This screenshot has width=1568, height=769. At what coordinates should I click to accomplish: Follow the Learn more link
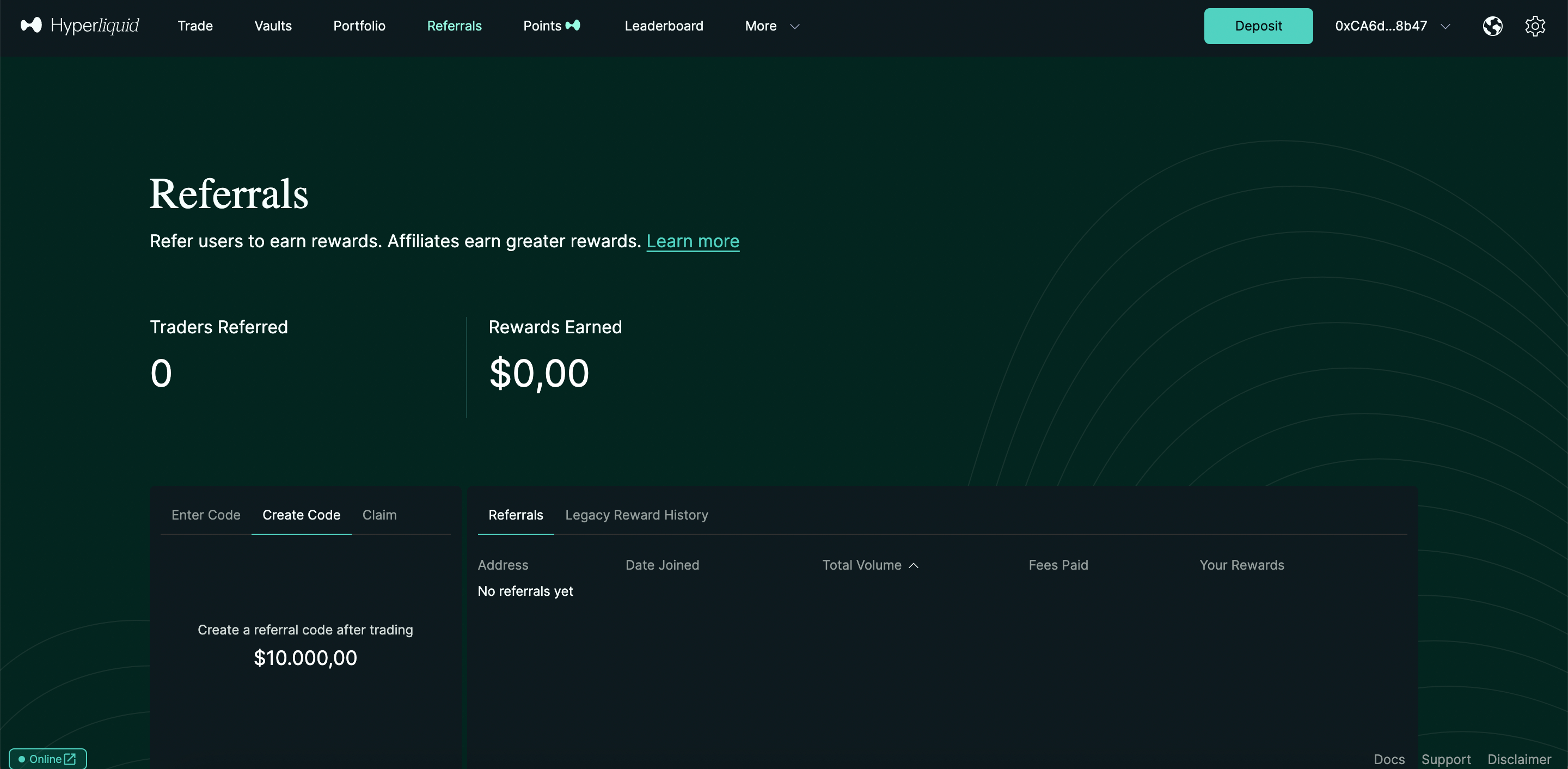(x=692, y=241)
